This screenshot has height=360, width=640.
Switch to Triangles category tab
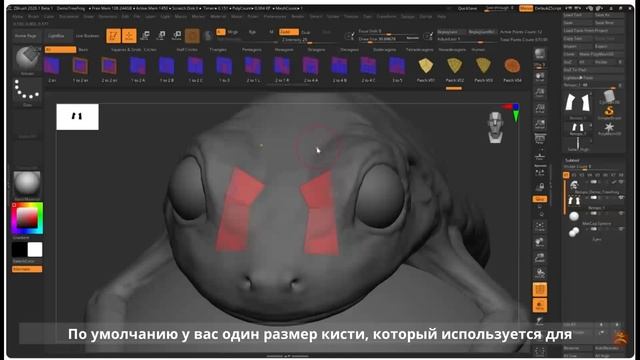(218, 49)
